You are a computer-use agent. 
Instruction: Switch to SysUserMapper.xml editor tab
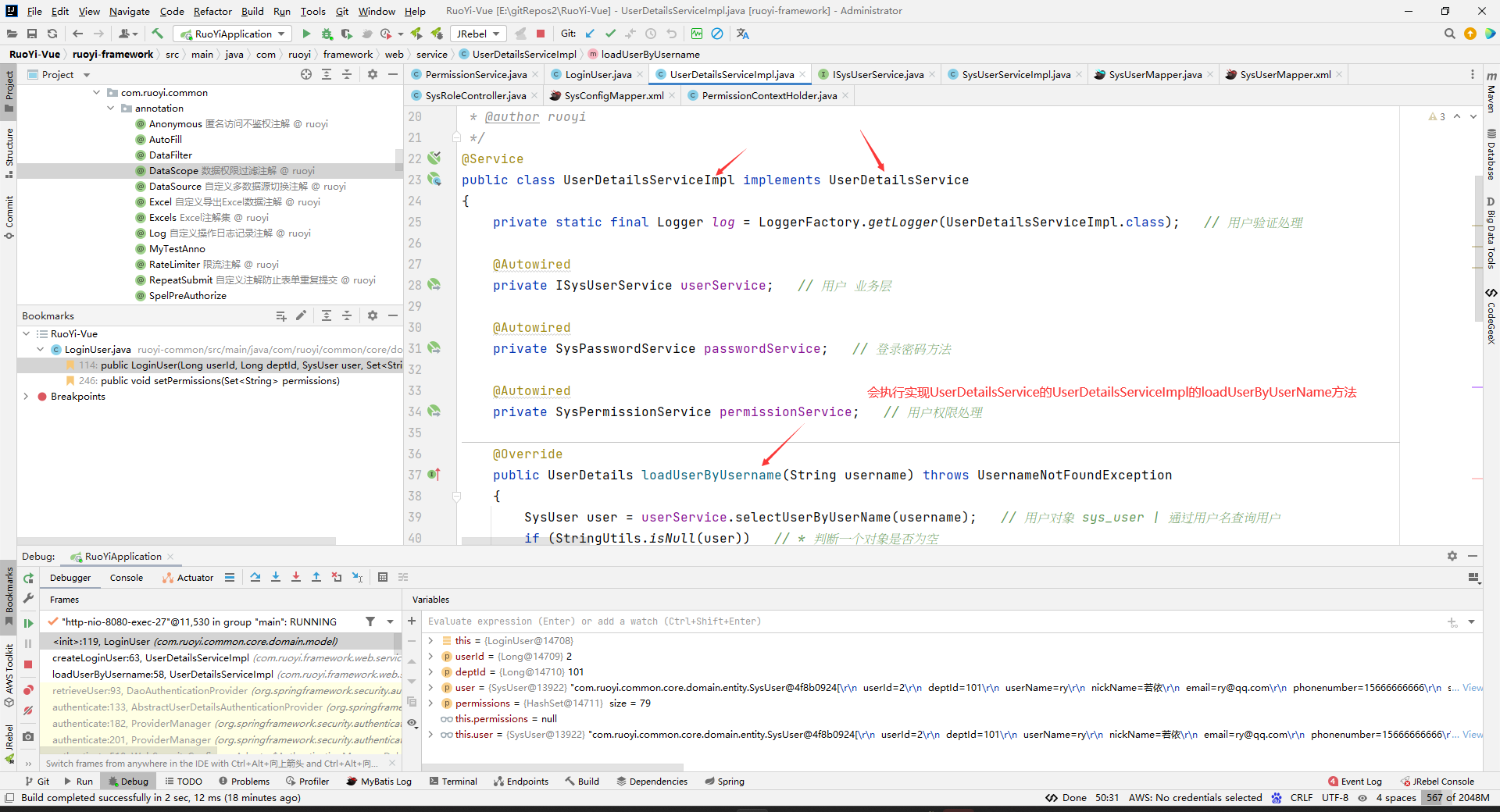pyautogui.click(x=1285, y=74)
